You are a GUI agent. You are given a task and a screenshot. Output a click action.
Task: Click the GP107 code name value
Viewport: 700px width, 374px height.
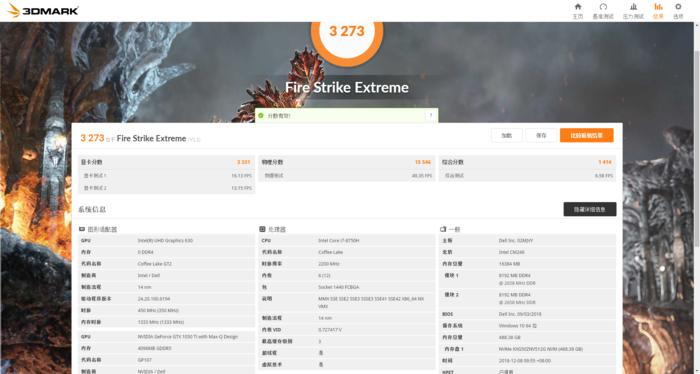[x=144, y=360]
